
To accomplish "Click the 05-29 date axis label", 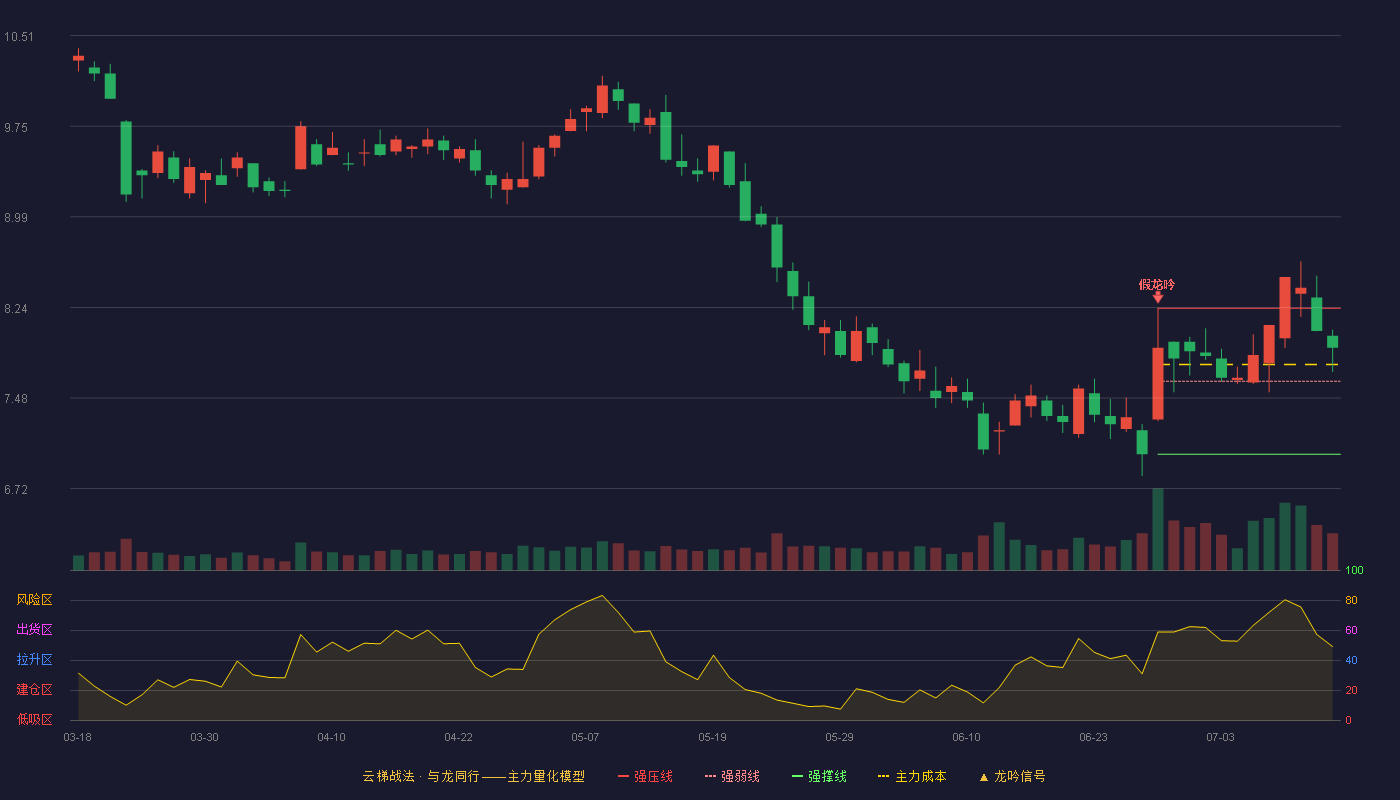I will [839, 737].
